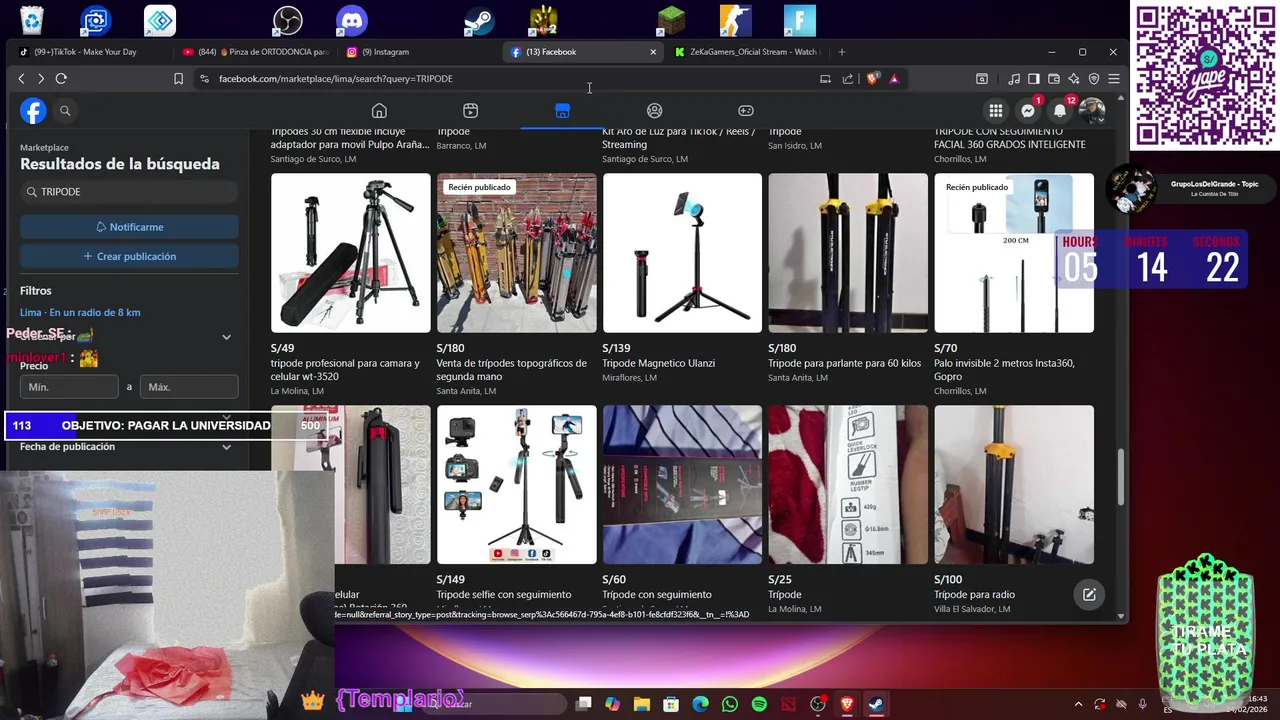Open Tripode Magnetico Ulanzi listing image
The height and width of the screenshot is (720, 1280).
pos(682,253)
